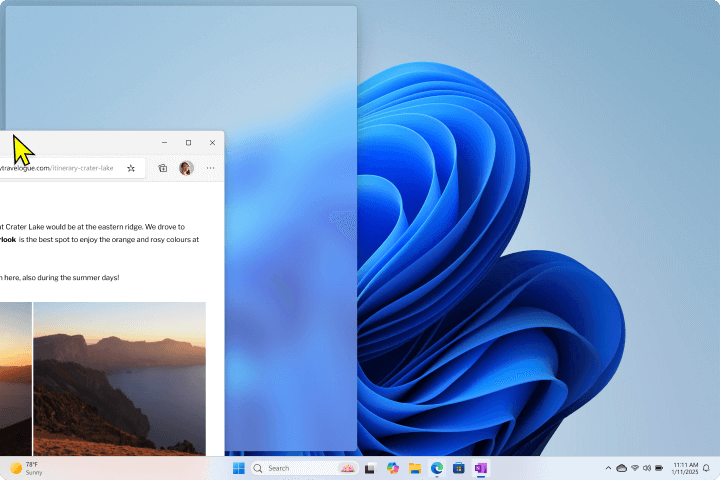Open Task View from the taskbar
Viewport: 720px width, 480px height.
coord(370,468)
